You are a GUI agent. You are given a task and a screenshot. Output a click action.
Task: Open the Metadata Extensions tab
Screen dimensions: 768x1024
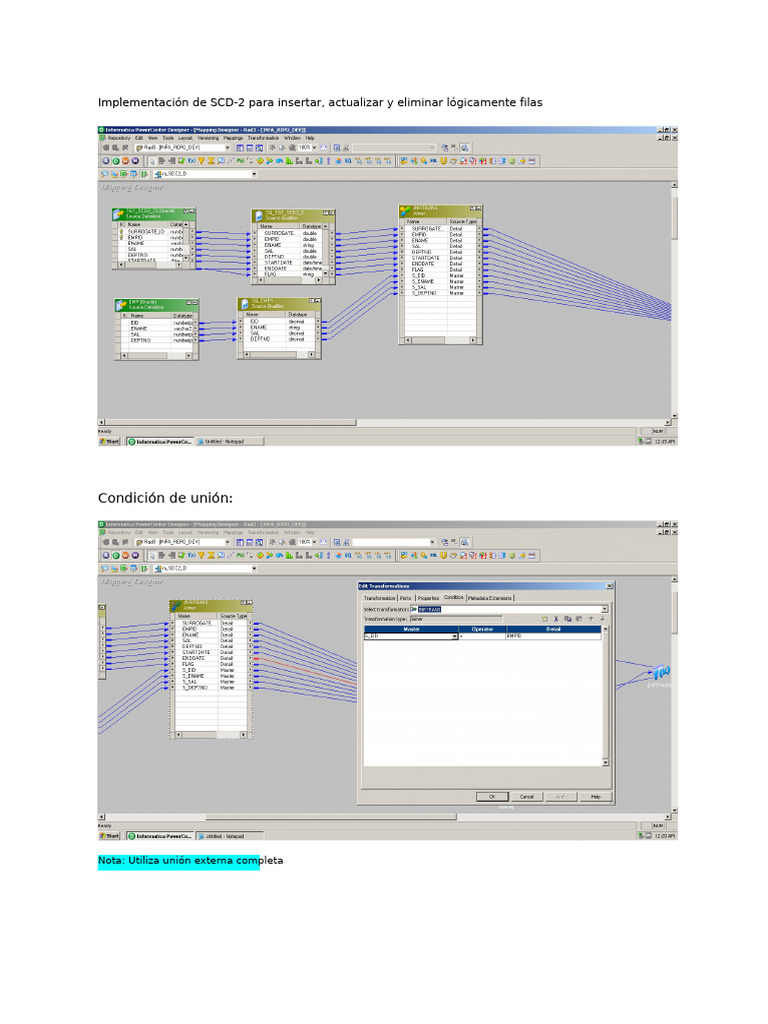point(490,598)
